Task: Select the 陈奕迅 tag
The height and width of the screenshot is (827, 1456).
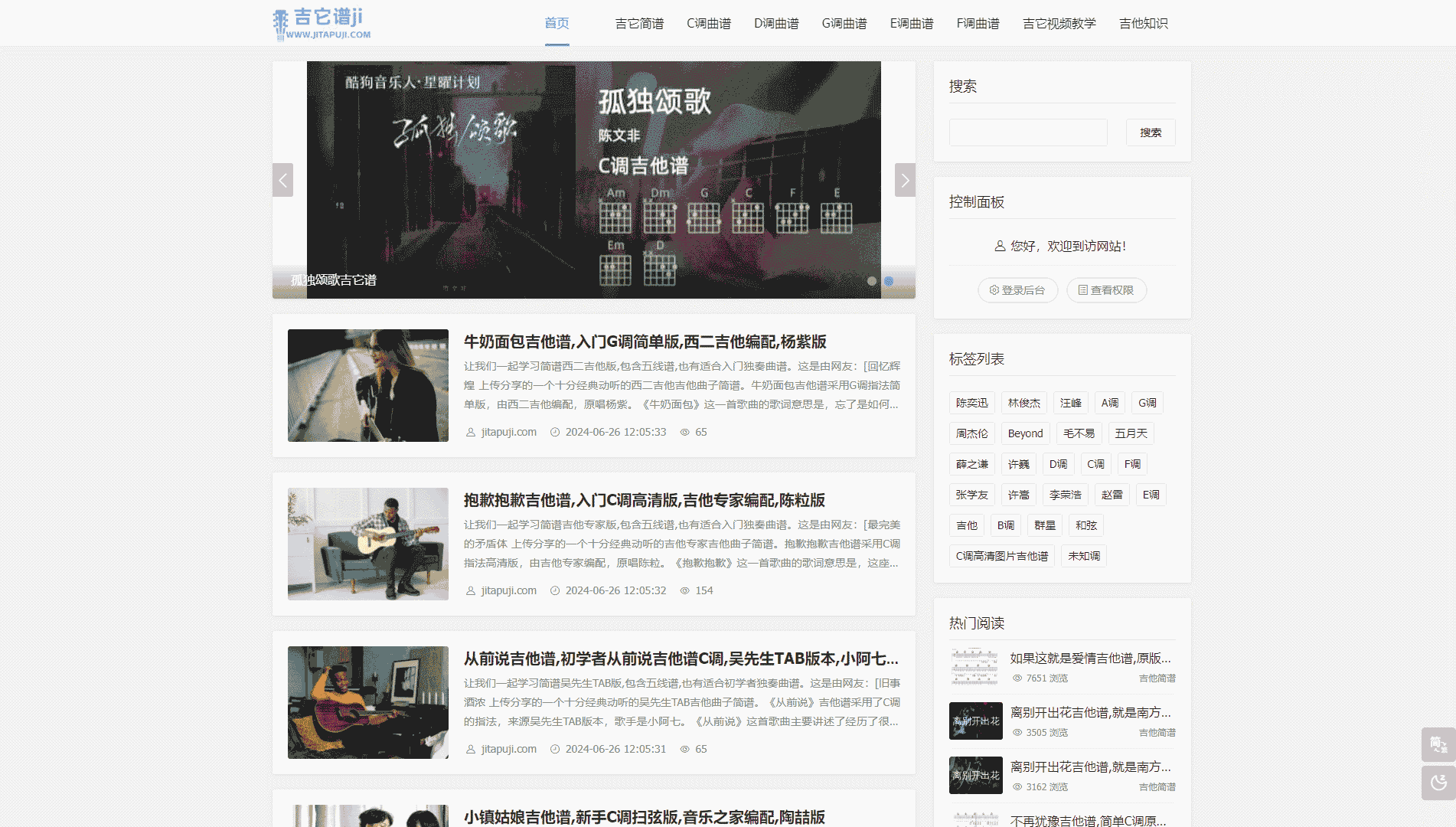Action: point(972,403)
